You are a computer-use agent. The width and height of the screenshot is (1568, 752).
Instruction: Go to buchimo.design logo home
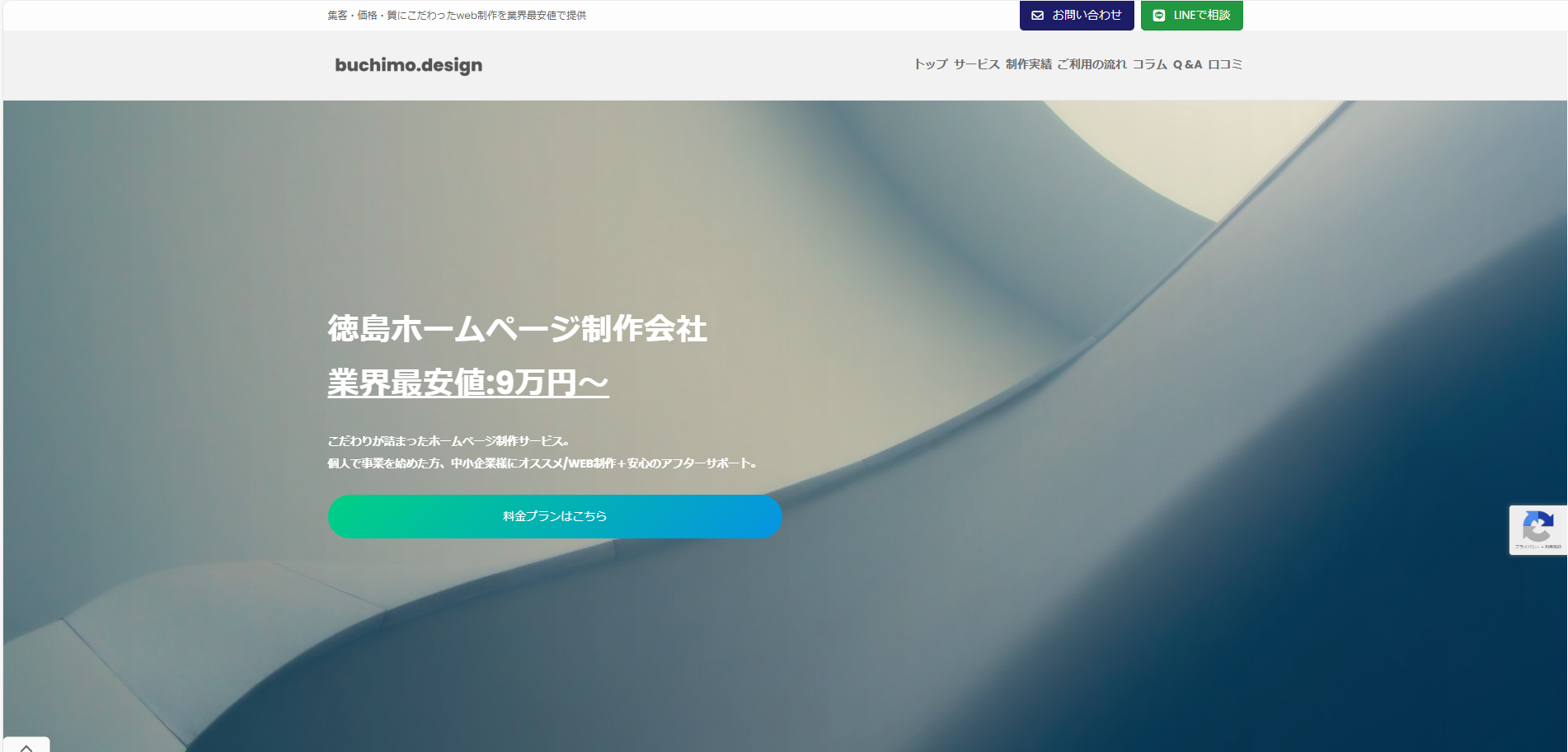point(409,65)
